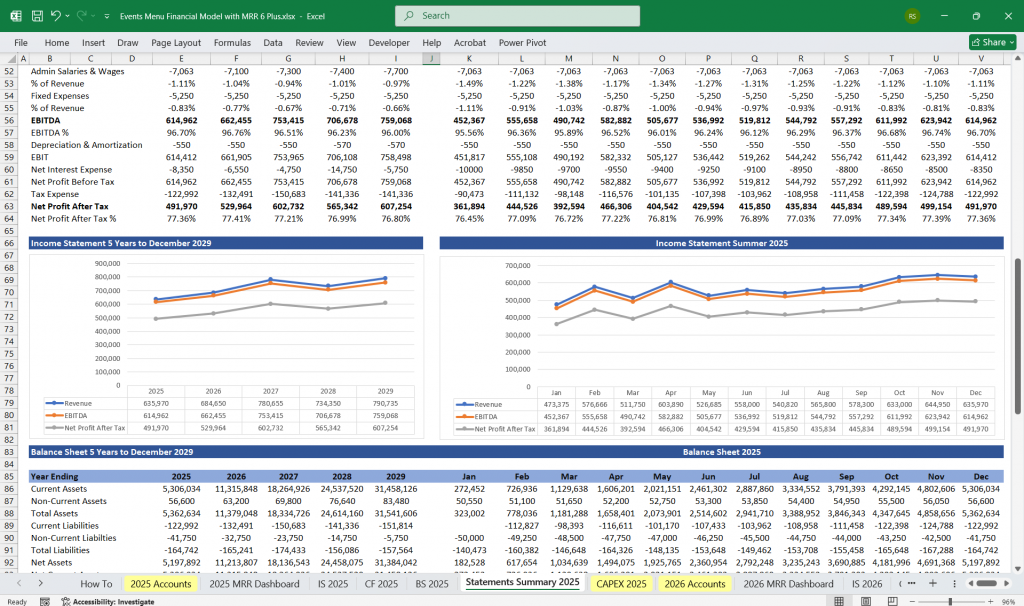Select the Save icon on Quick Access Toolbar

pos(37,15)
